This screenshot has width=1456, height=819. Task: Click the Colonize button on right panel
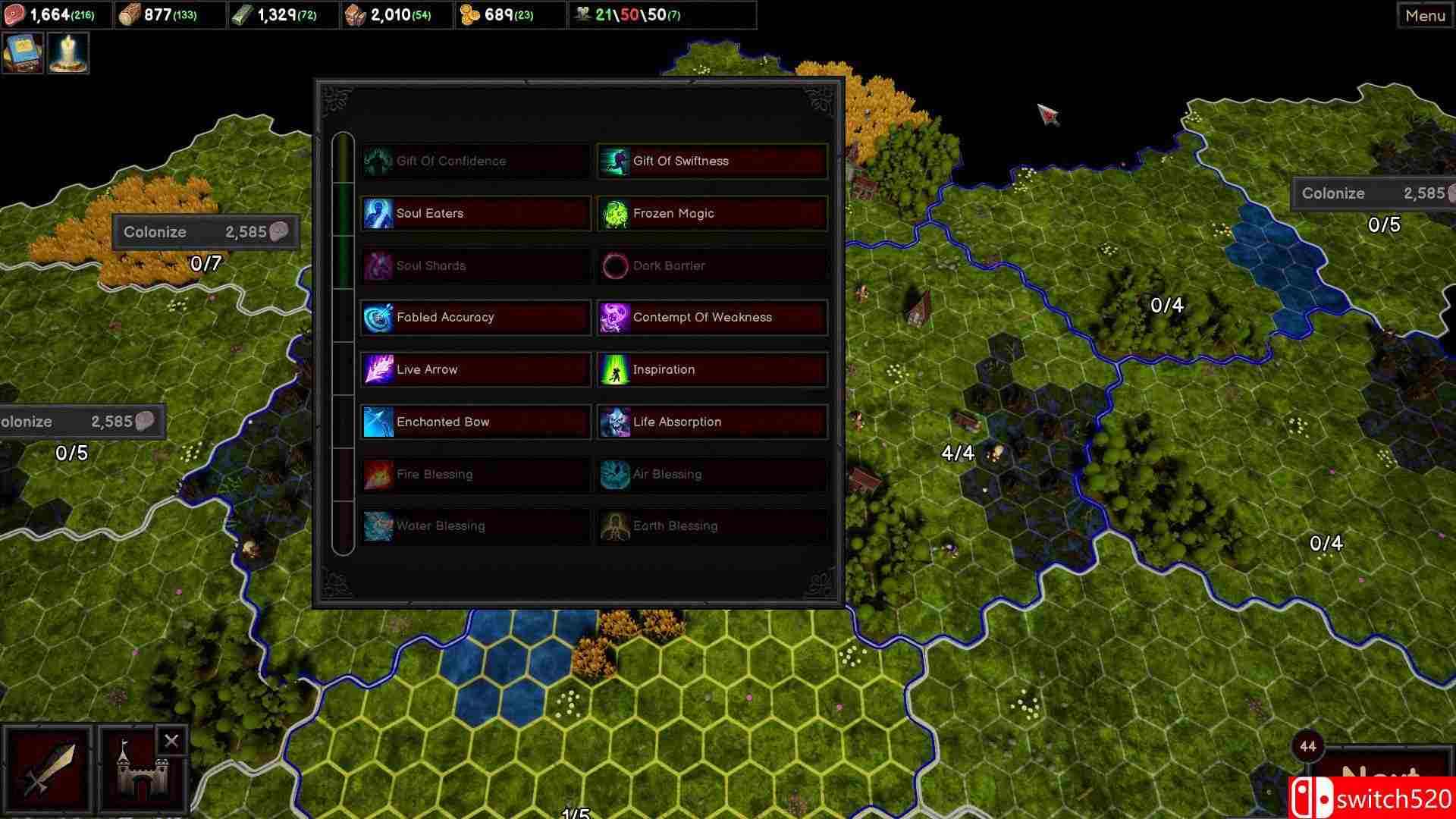point(1370,192)
